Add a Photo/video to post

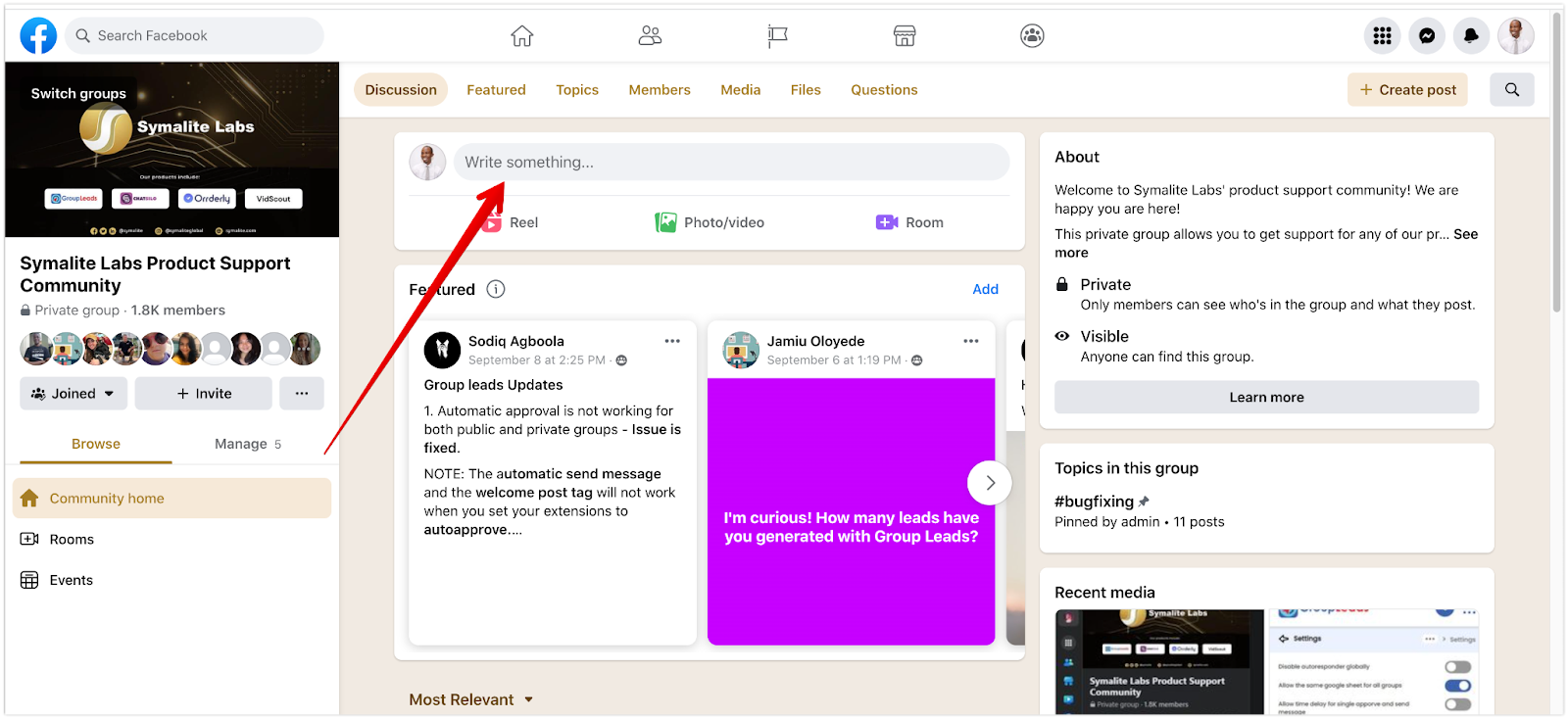pyautogui.click(x=710, y=222)
